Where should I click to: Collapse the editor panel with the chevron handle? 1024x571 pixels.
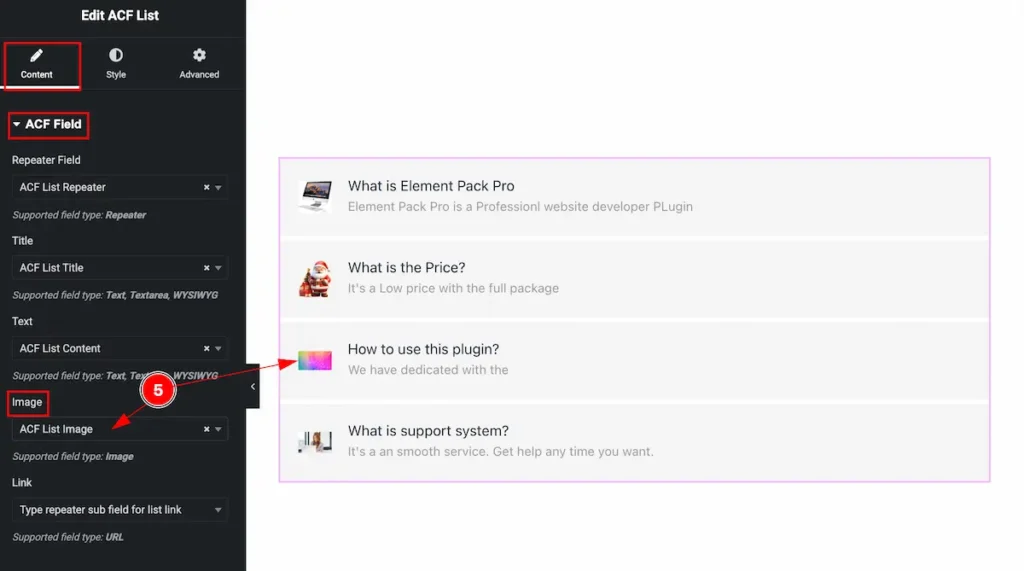(x=253, y=386)
